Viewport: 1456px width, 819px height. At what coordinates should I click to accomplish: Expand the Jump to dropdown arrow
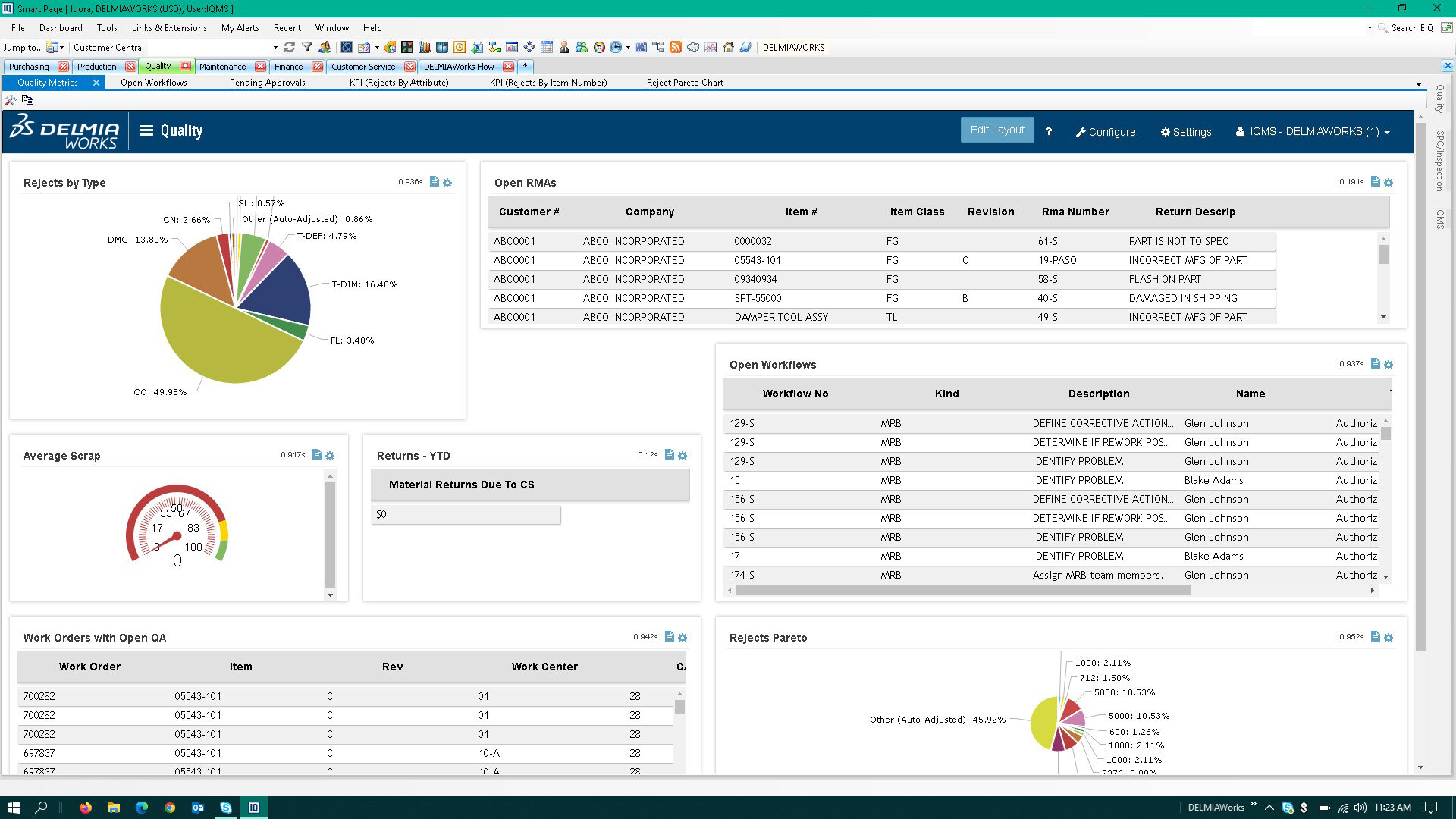click(62, 47)
